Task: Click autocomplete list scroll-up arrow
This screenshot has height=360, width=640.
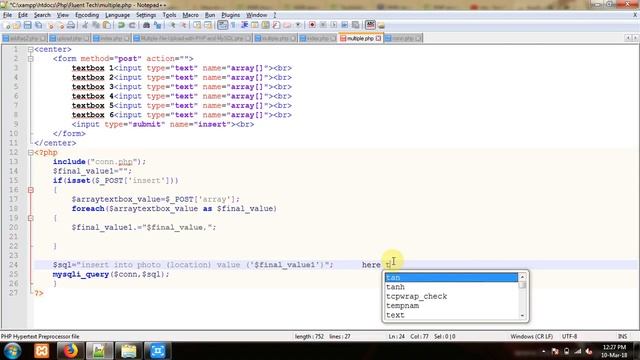Action: (522, 277)
